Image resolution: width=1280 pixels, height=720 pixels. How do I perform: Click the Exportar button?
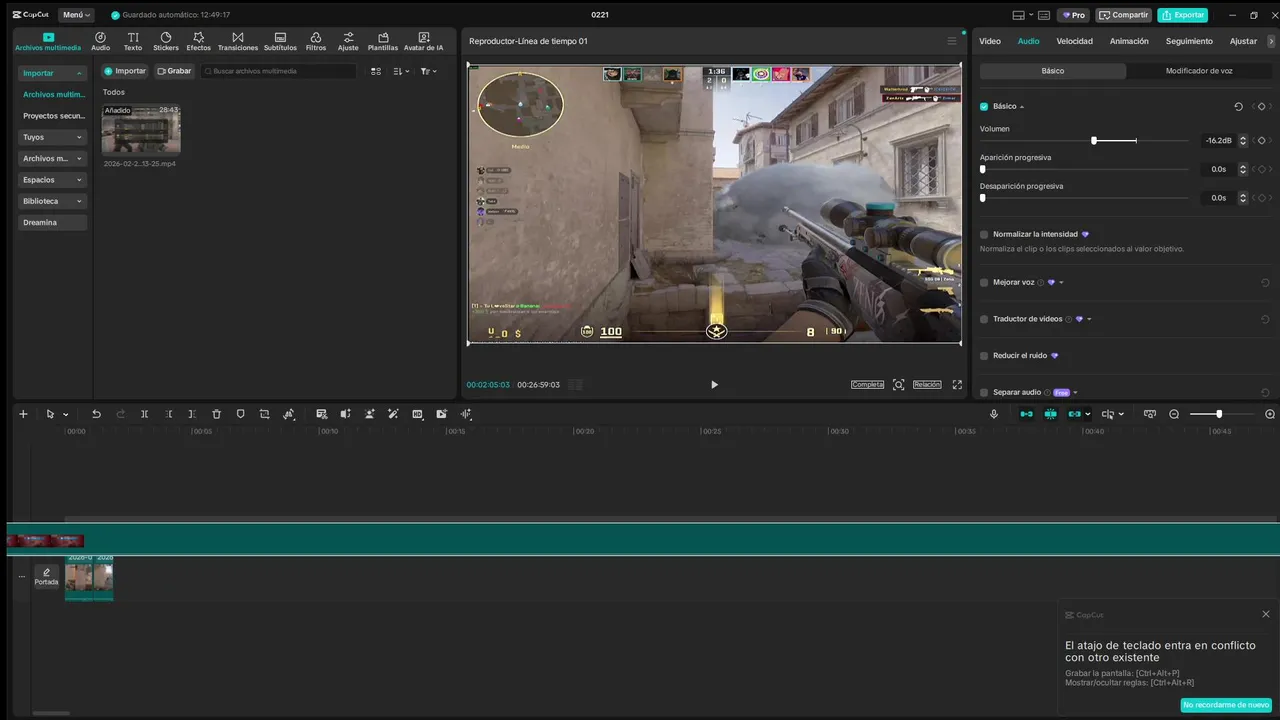coord(1182,15)
